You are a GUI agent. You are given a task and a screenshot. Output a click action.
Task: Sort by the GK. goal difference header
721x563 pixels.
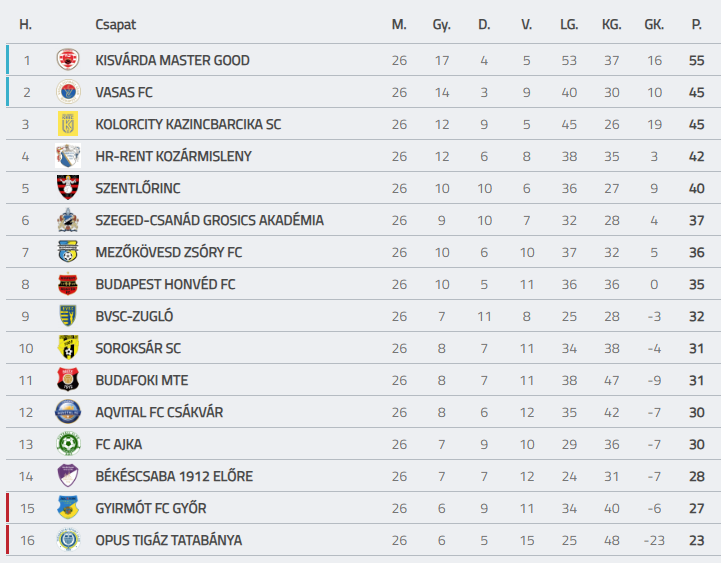click(x=654, y=24)
